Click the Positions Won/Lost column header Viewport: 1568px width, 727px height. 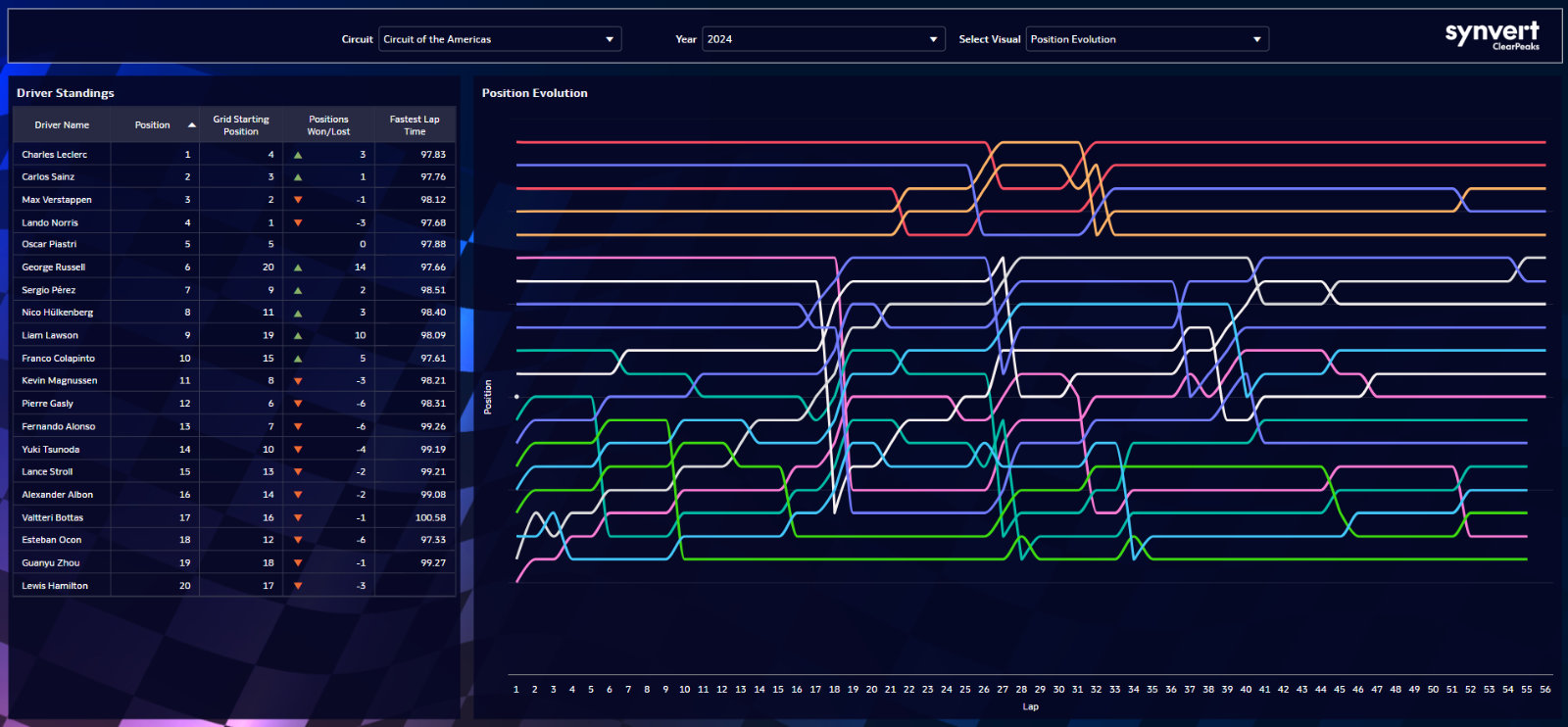click(328, 125)
